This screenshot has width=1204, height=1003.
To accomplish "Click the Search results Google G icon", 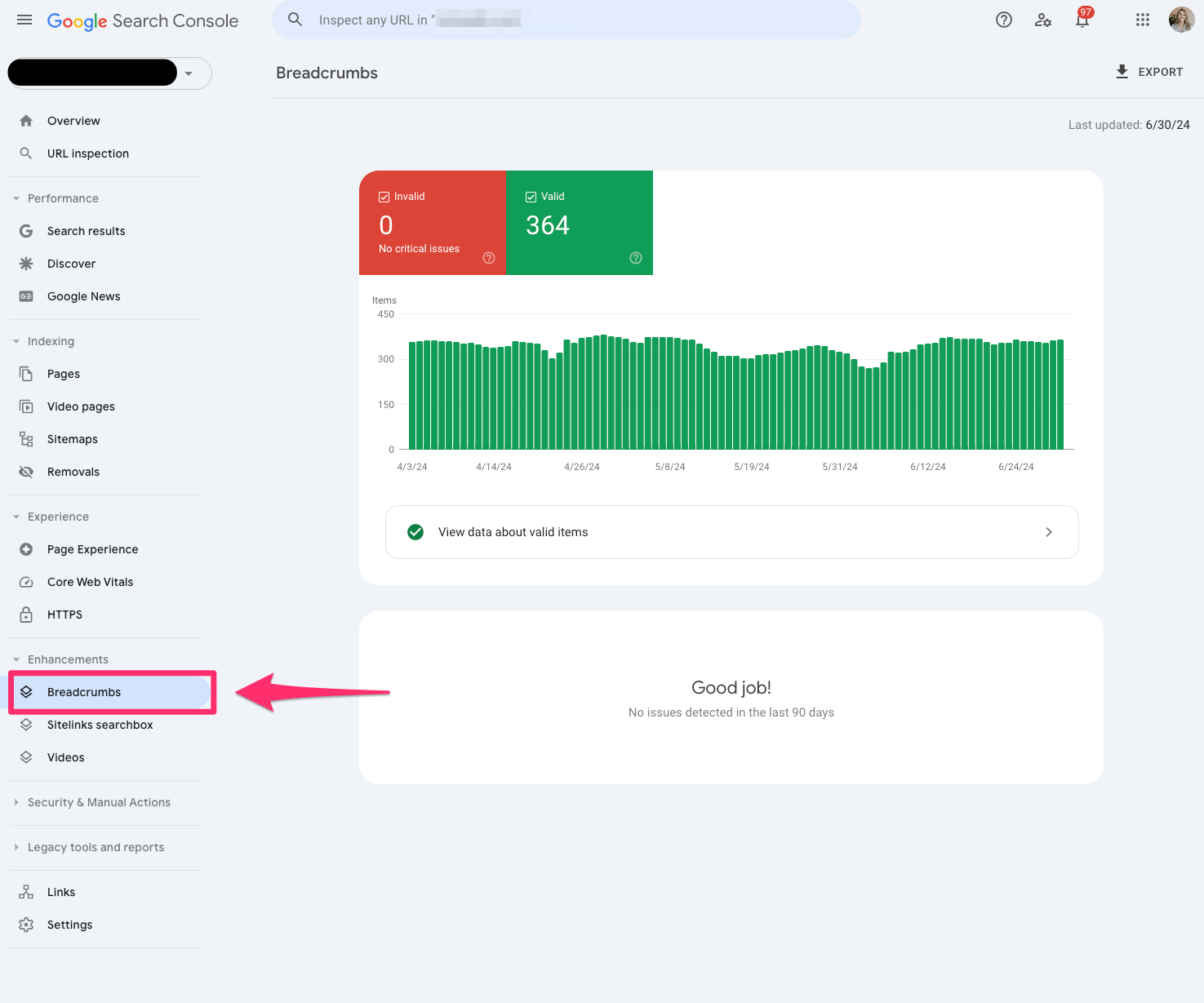I will pos(26,231).
